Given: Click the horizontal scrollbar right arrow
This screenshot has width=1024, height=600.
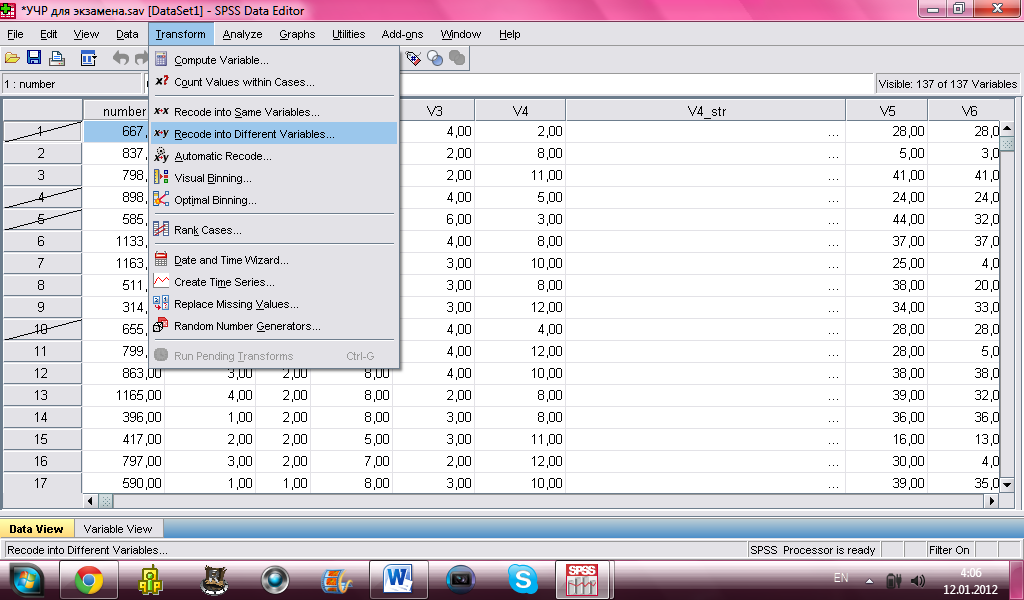Looking at the screenshot, I should point(993,501).
